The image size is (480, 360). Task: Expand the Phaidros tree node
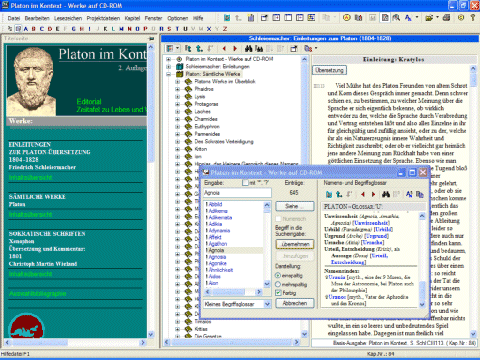coord(178,89)
